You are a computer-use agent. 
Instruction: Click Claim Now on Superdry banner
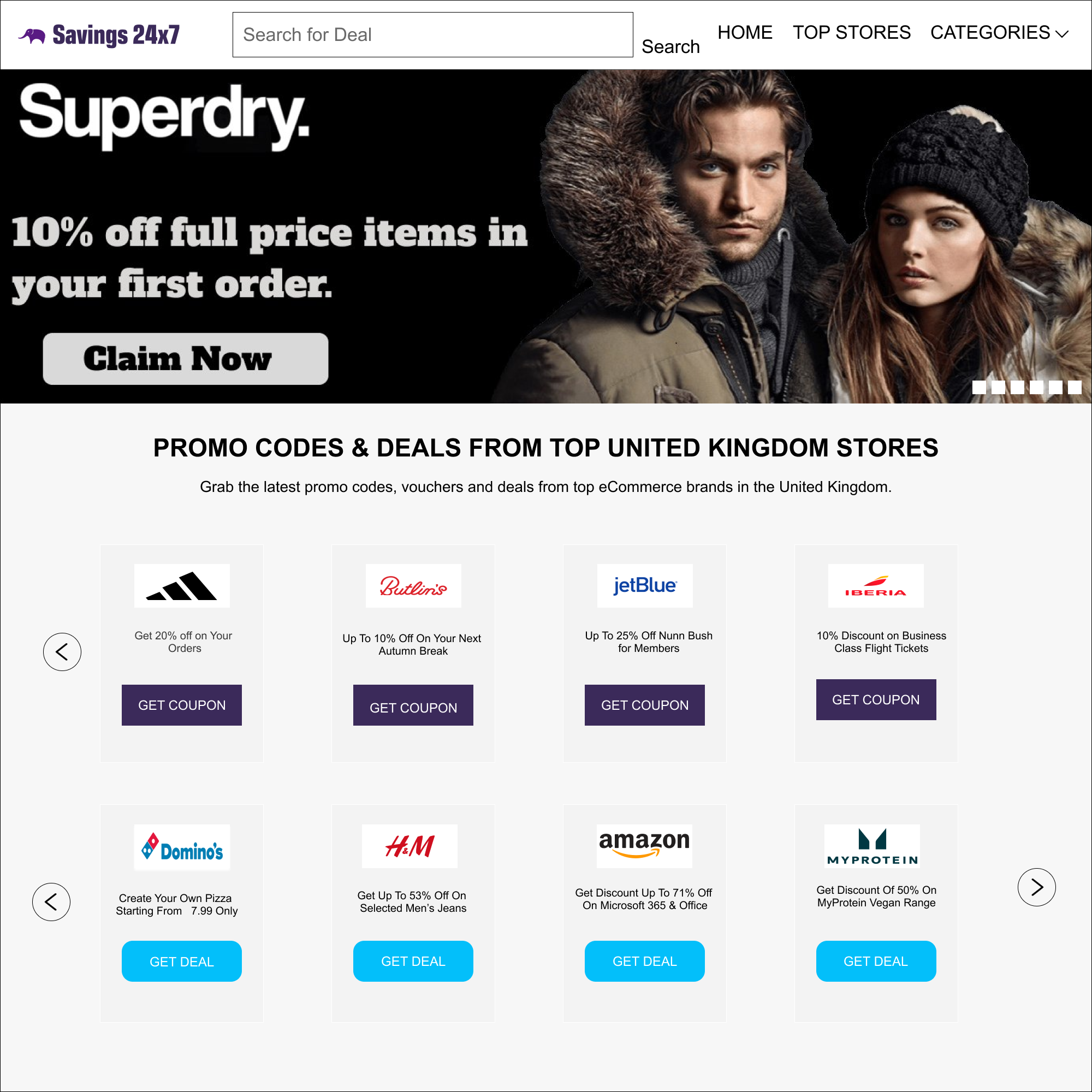[186, 359]
